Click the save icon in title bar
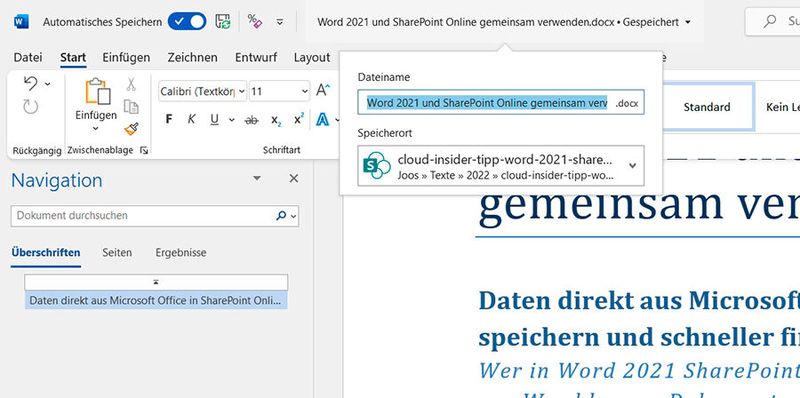This screenshot has width=800, height=398. [223, 21]
